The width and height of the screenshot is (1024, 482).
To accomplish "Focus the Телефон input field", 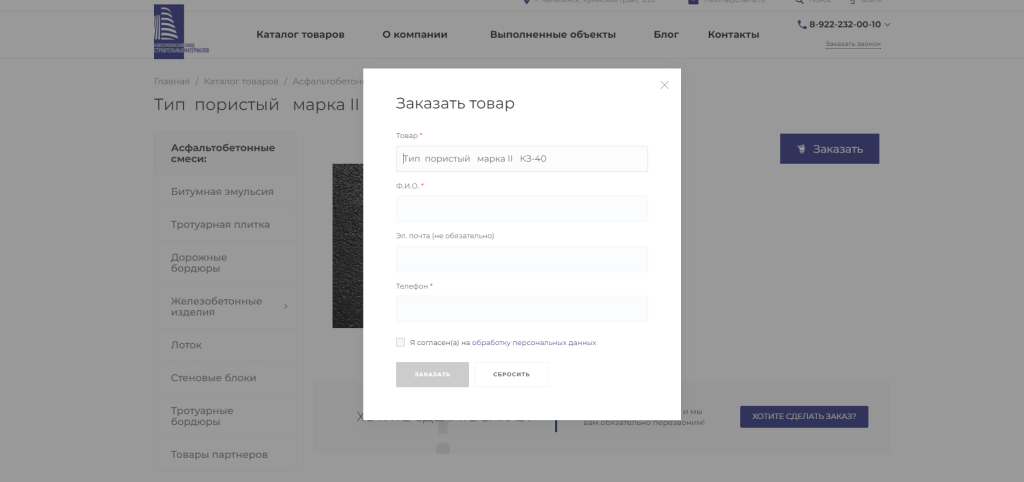I will pos(521,309).
